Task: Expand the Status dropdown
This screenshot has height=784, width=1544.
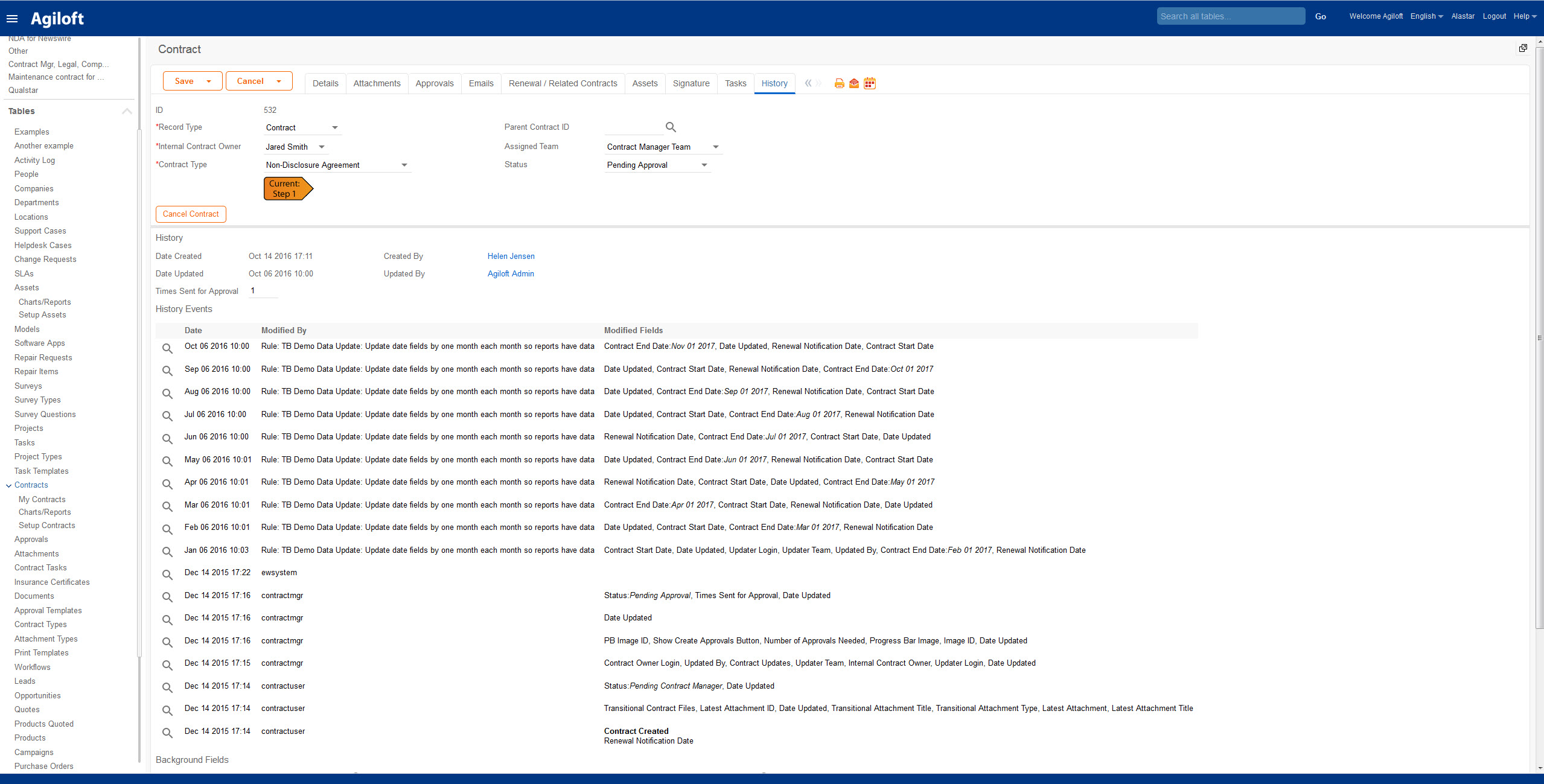Action: [x=704, y=165]
